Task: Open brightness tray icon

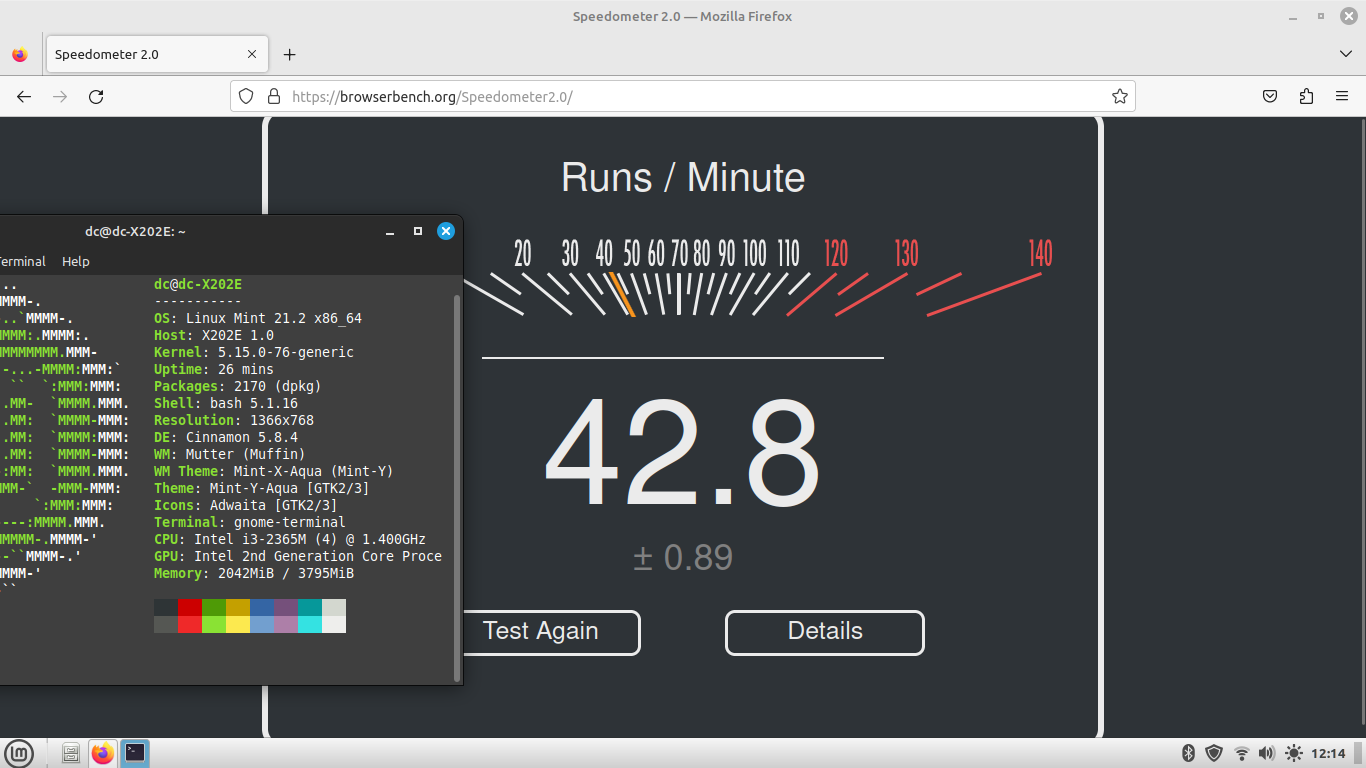Action: pyautogui.click(x=1294, y=753)
